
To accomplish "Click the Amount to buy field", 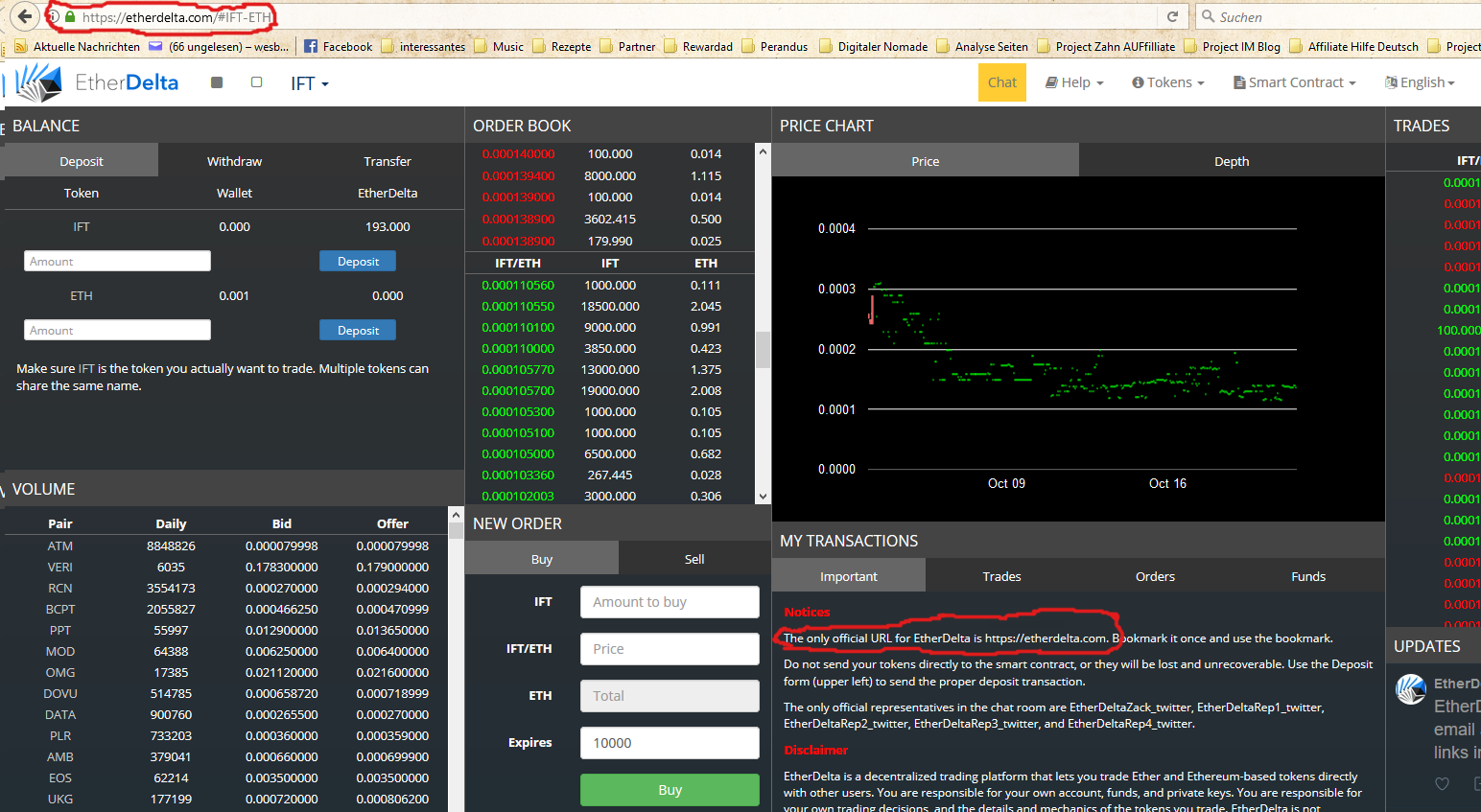I will [x=670, y=602].
